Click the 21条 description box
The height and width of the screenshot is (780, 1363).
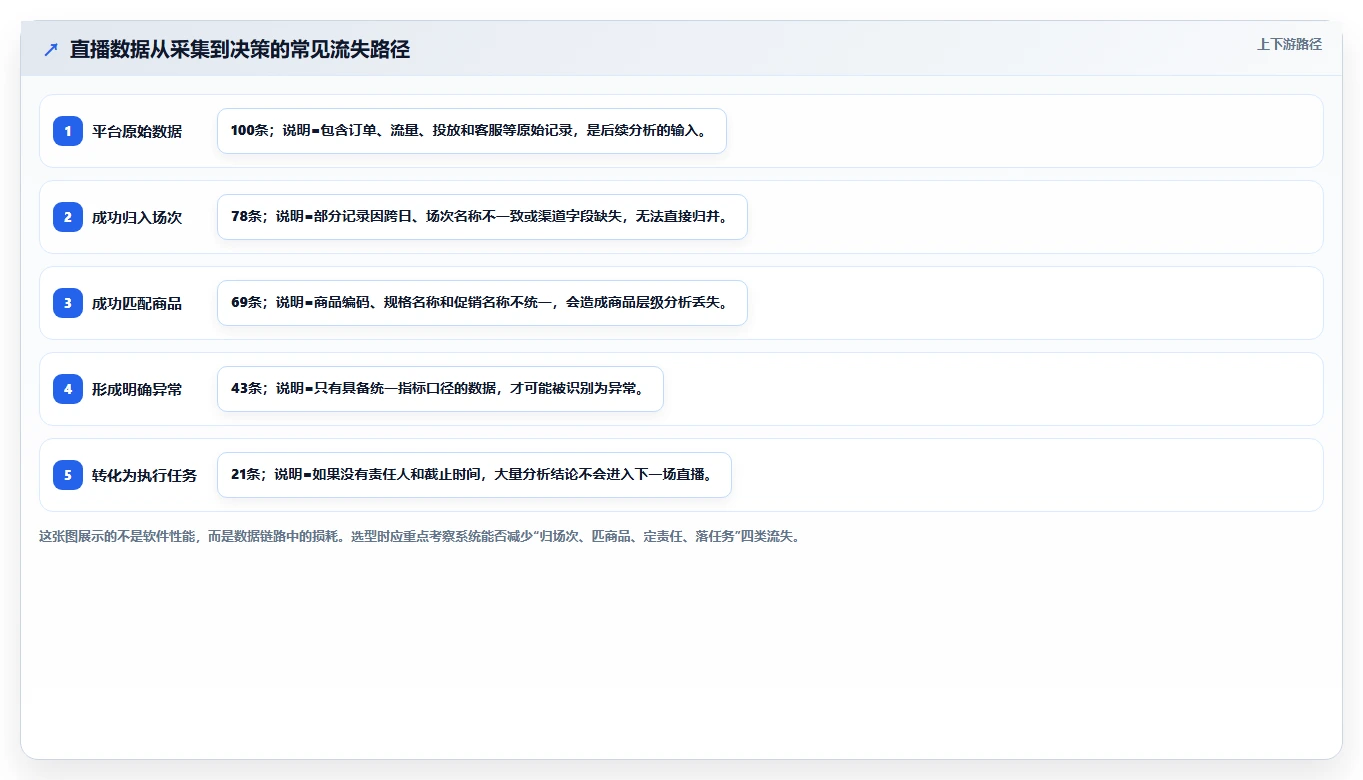tap(474, 475)
